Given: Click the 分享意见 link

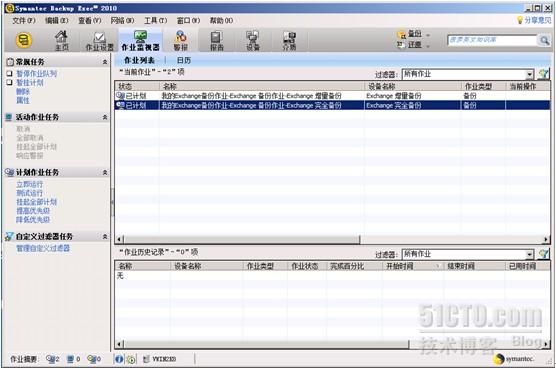Looking at the screenshot, I should click(538, 20).
